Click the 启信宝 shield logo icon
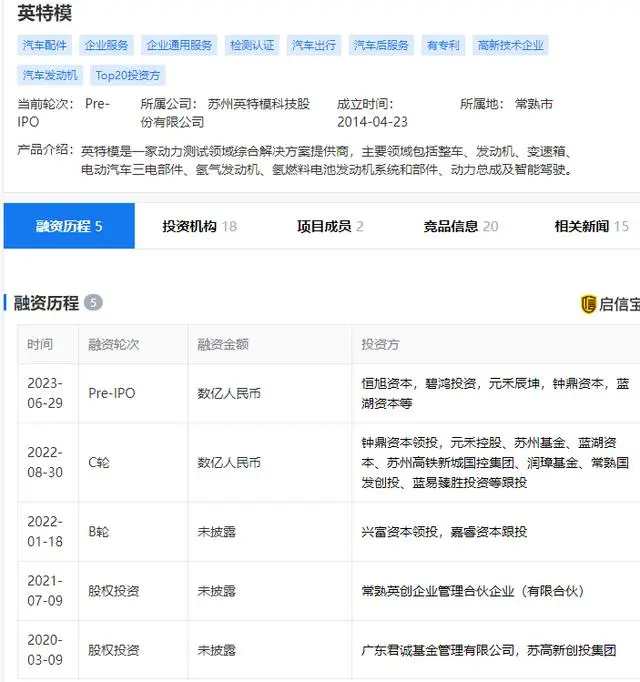The height and width of the screenshot is (682, 640). point(588,304)
